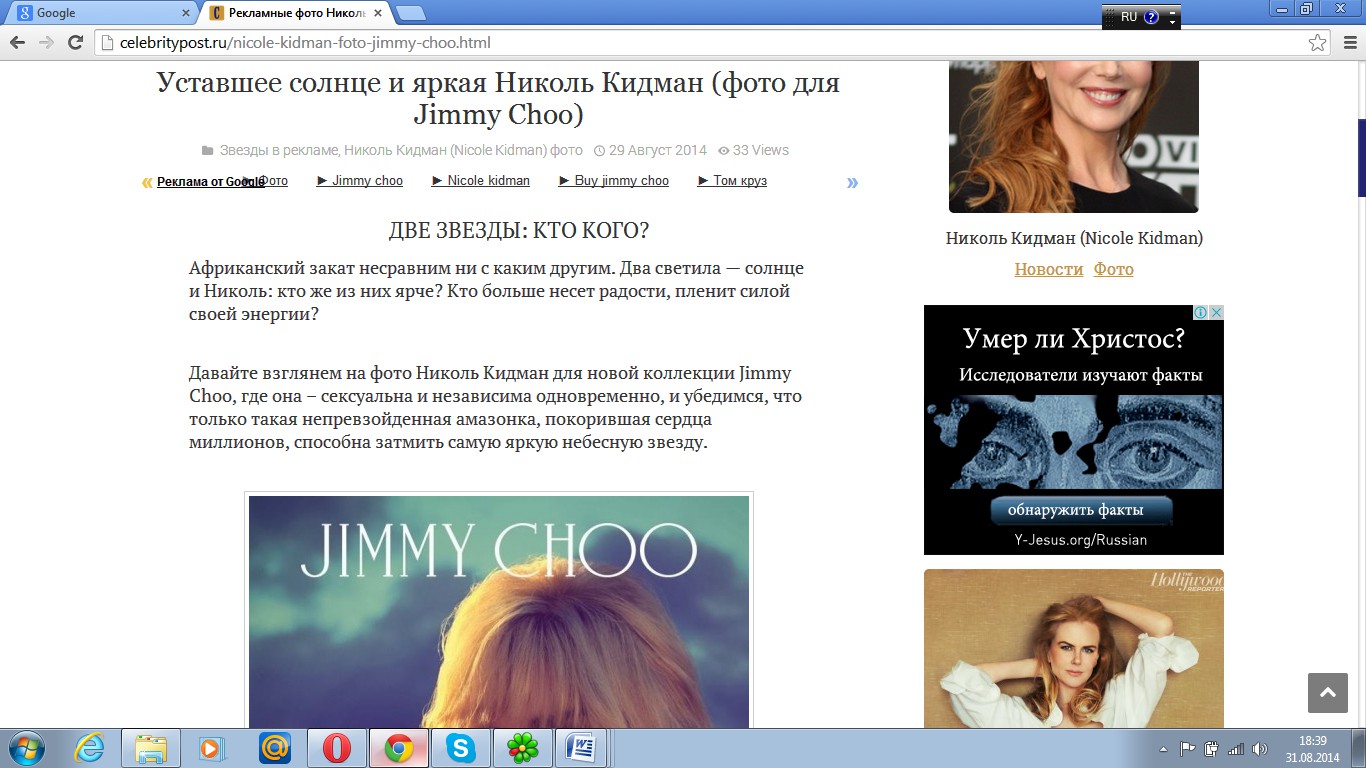The image size is (1366, 768).
Task: Close the Google tab
Action: (x=185, y=13)
